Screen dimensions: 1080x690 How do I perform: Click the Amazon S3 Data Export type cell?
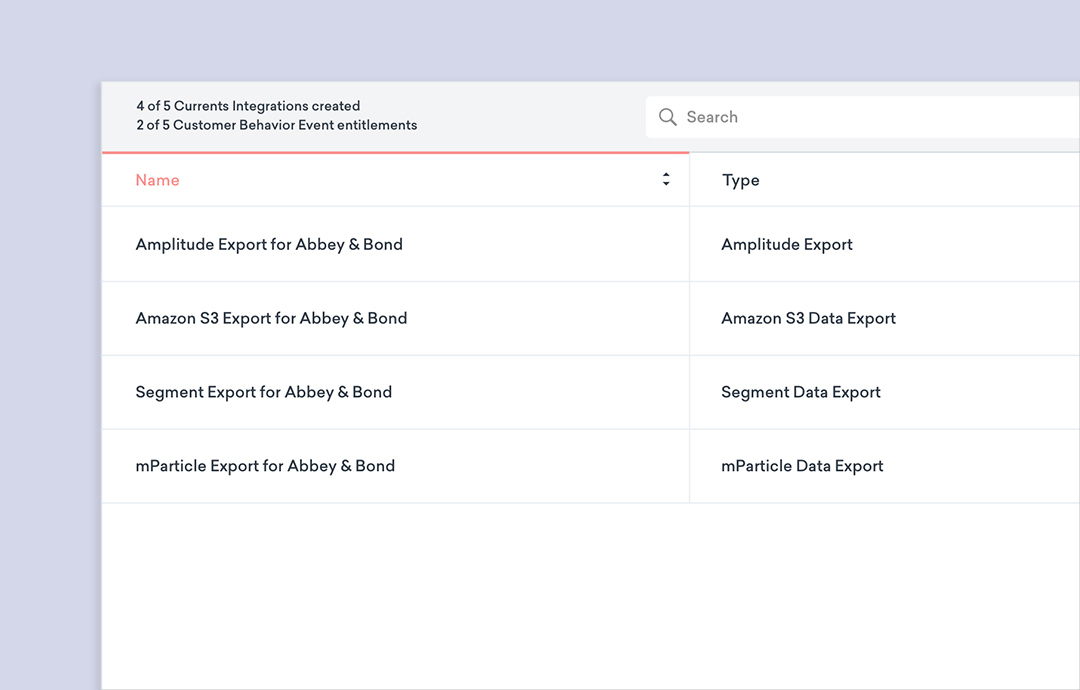click(808, 318)
